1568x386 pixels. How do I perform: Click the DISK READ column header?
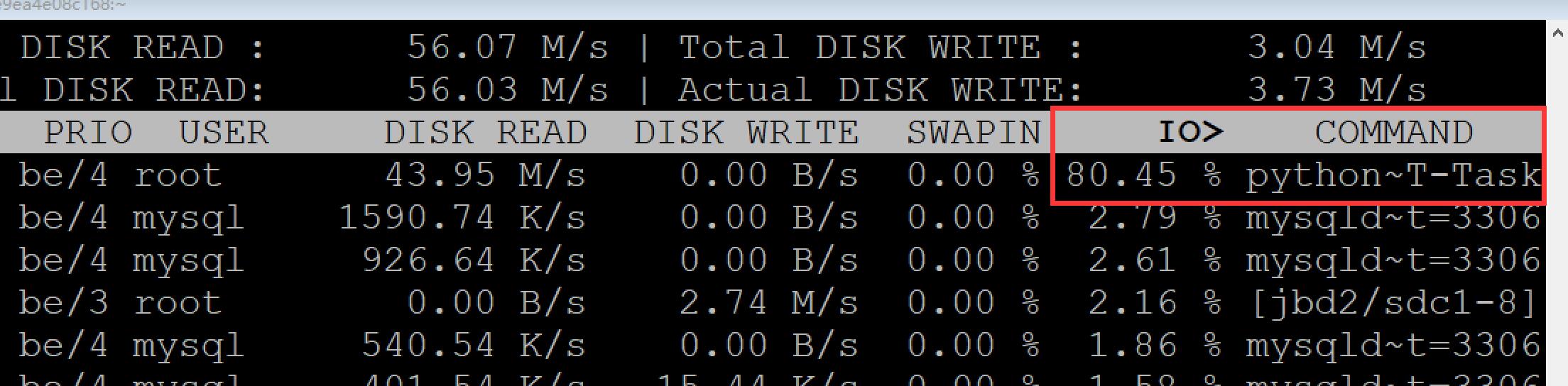(x=486, y=133)
